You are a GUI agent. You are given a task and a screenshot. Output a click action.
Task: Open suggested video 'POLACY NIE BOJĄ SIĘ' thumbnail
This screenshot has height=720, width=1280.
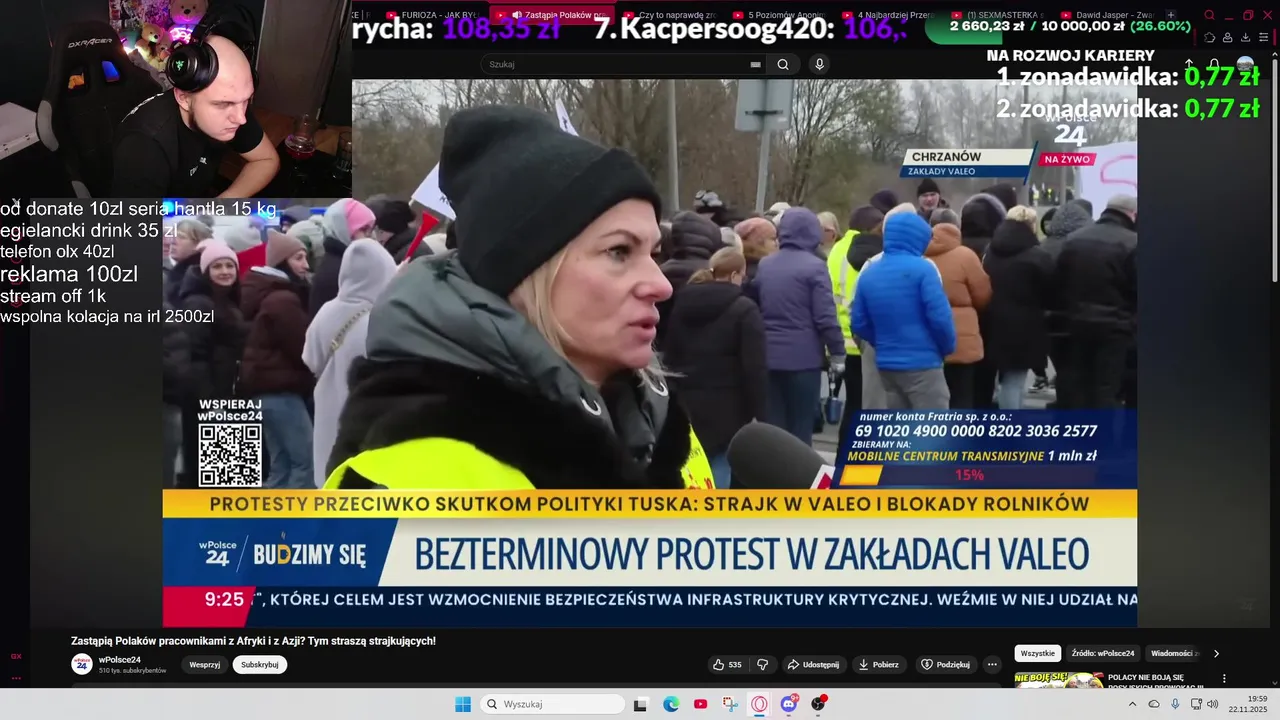click(x=1059, y=681)
